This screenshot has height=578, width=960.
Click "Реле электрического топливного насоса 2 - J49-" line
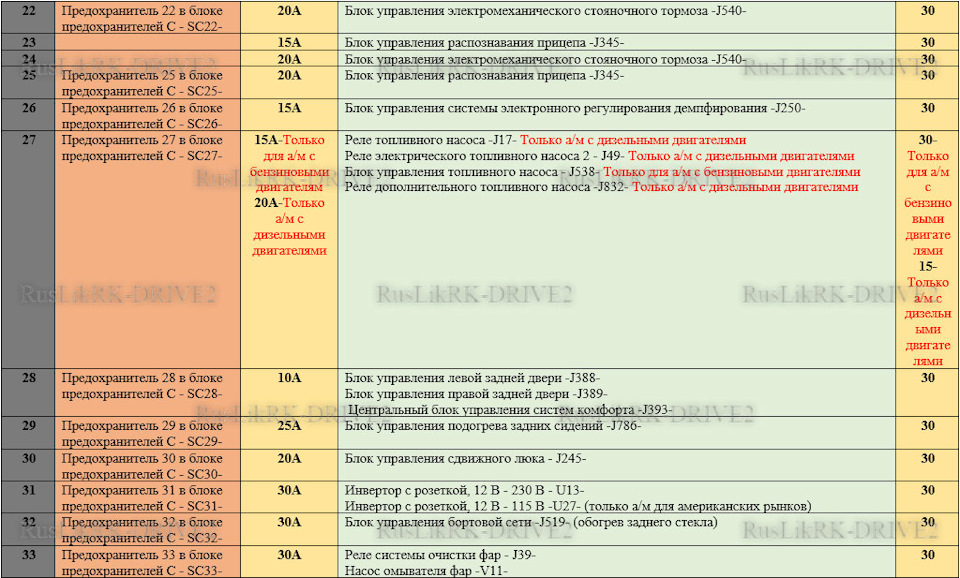(x=485, y=156)
